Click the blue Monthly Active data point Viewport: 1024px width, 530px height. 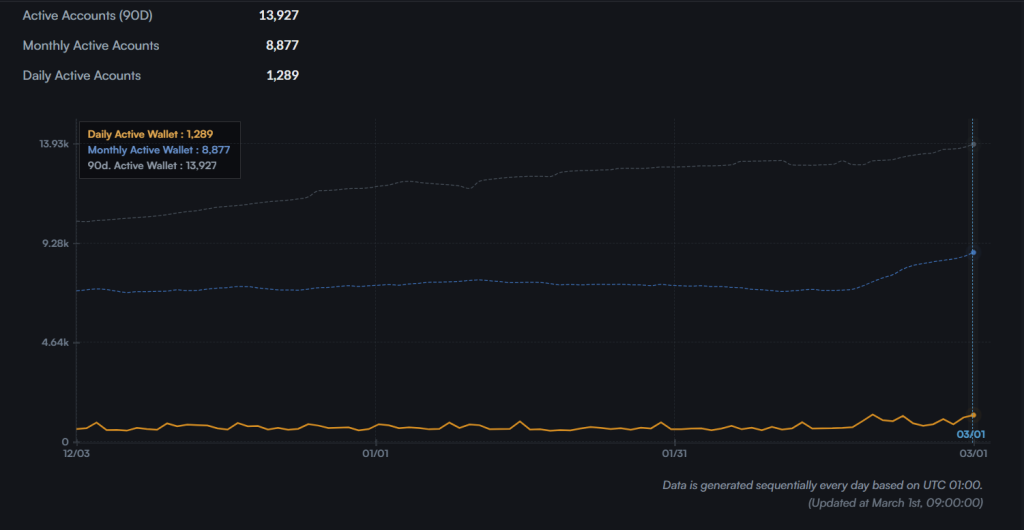(973, 252)
